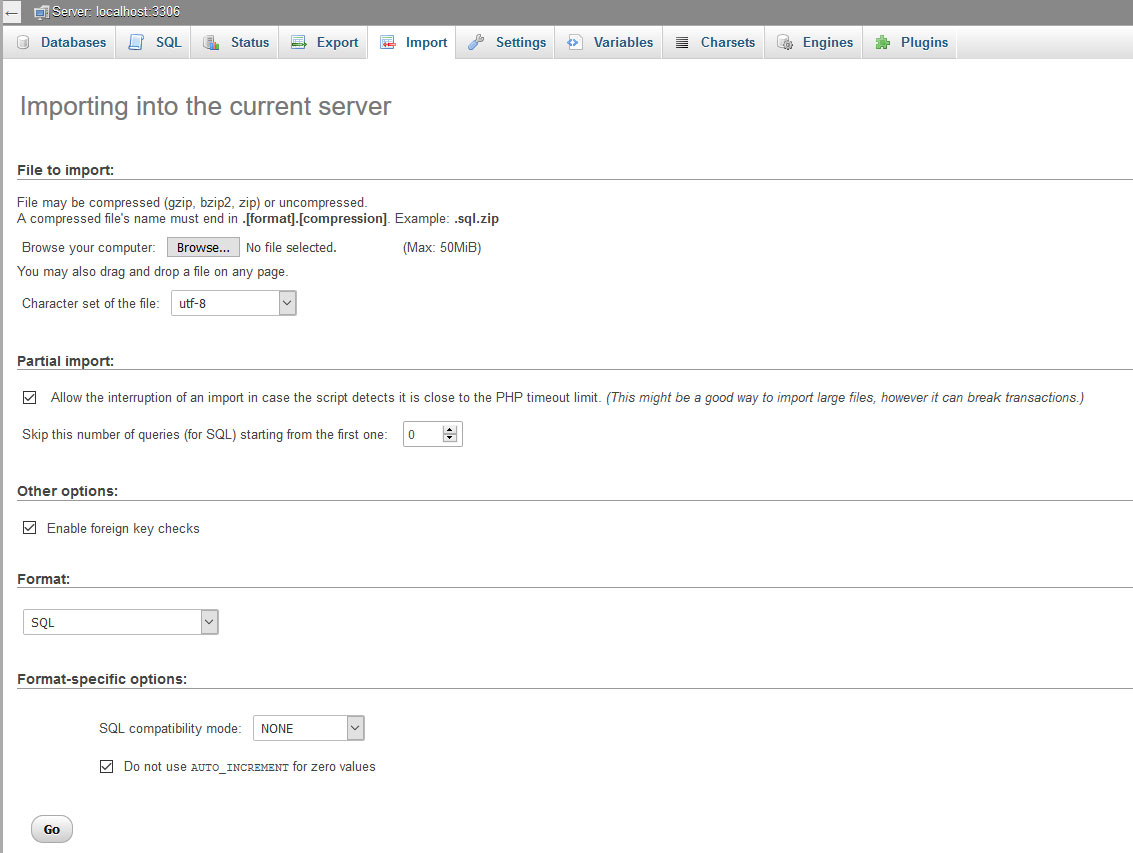Click the 'Other options:' section heading
Screen dimensions: 1133x853
pos(67,491)
